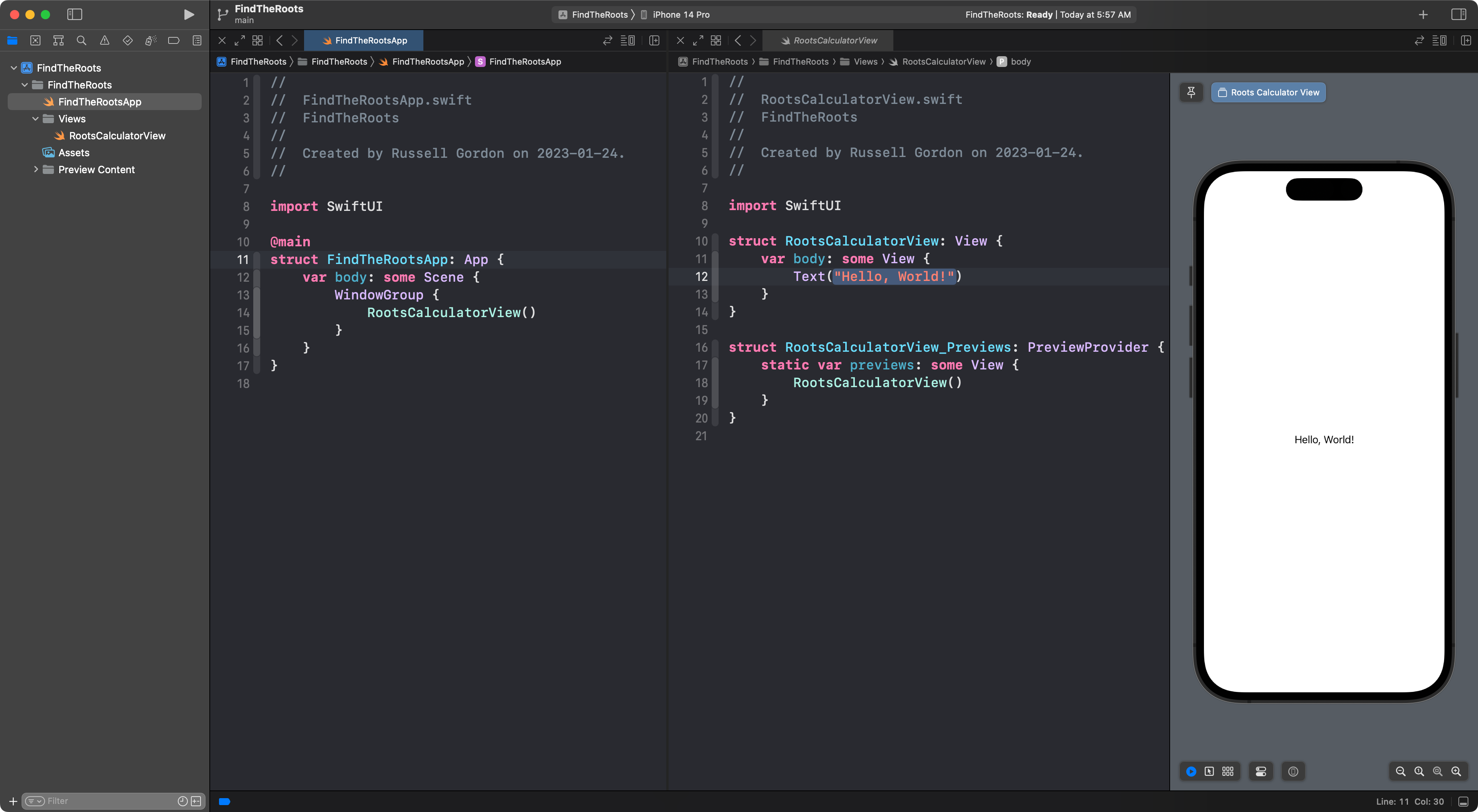Open the Source Control navigator
Image resolution: width=1478 pixels, height=812 pixels.
[x=35, y=40]
